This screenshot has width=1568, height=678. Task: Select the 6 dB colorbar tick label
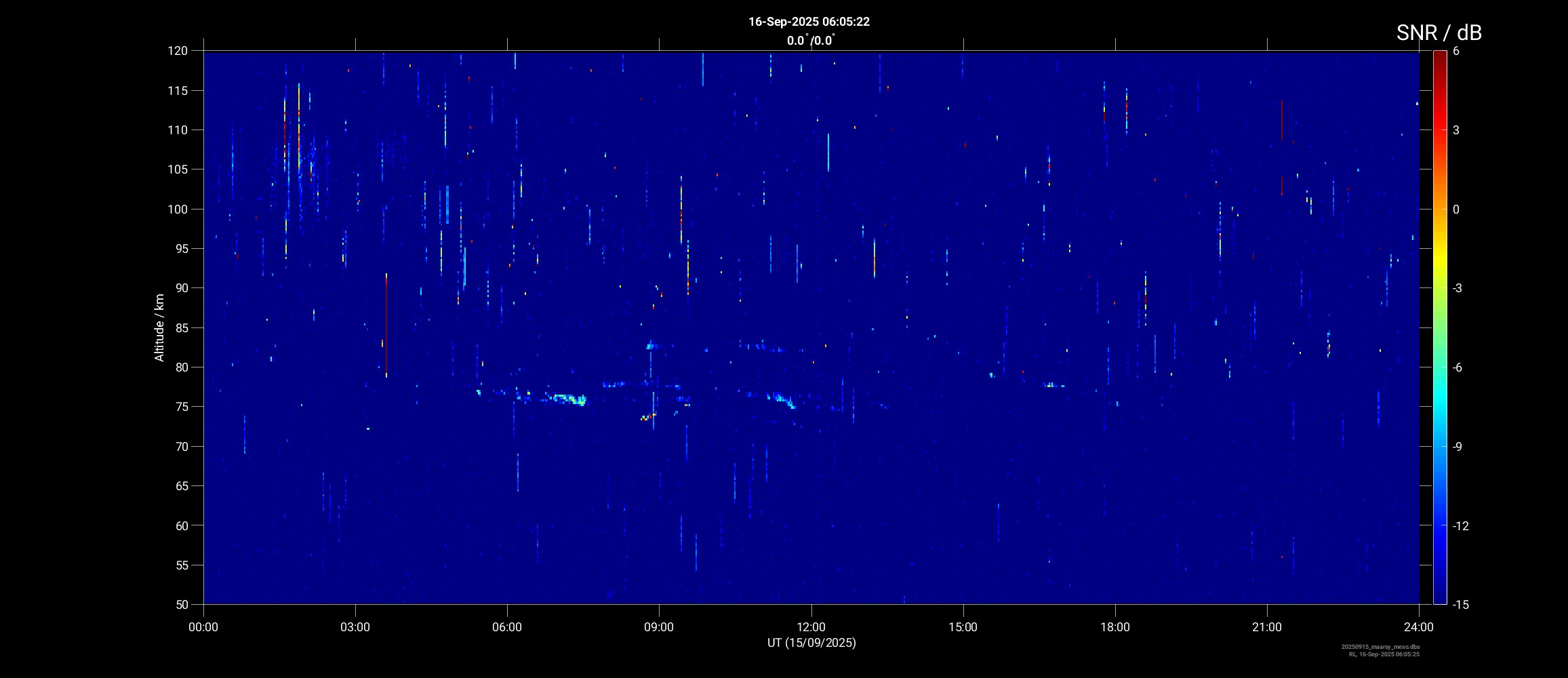point(1456,51)
